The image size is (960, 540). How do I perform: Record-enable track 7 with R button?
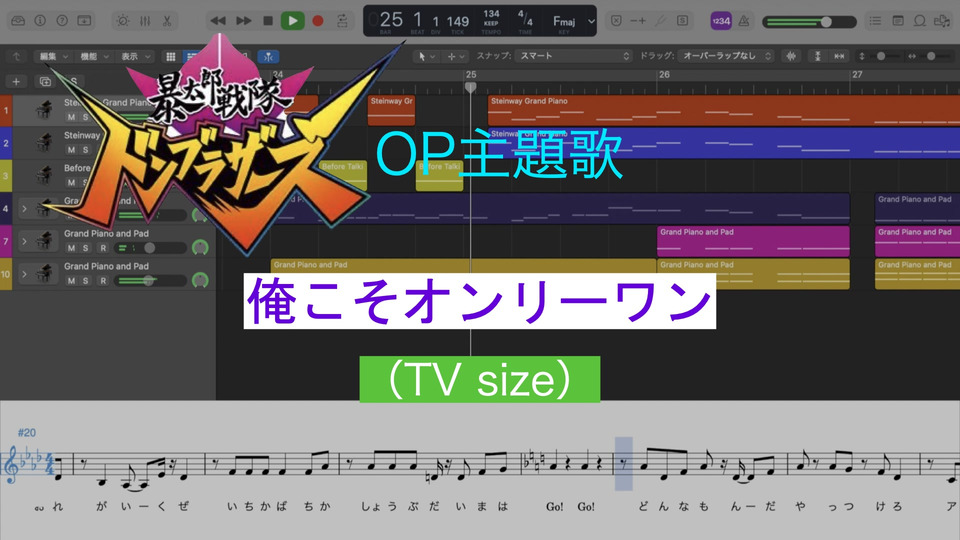tap(103, 248)
